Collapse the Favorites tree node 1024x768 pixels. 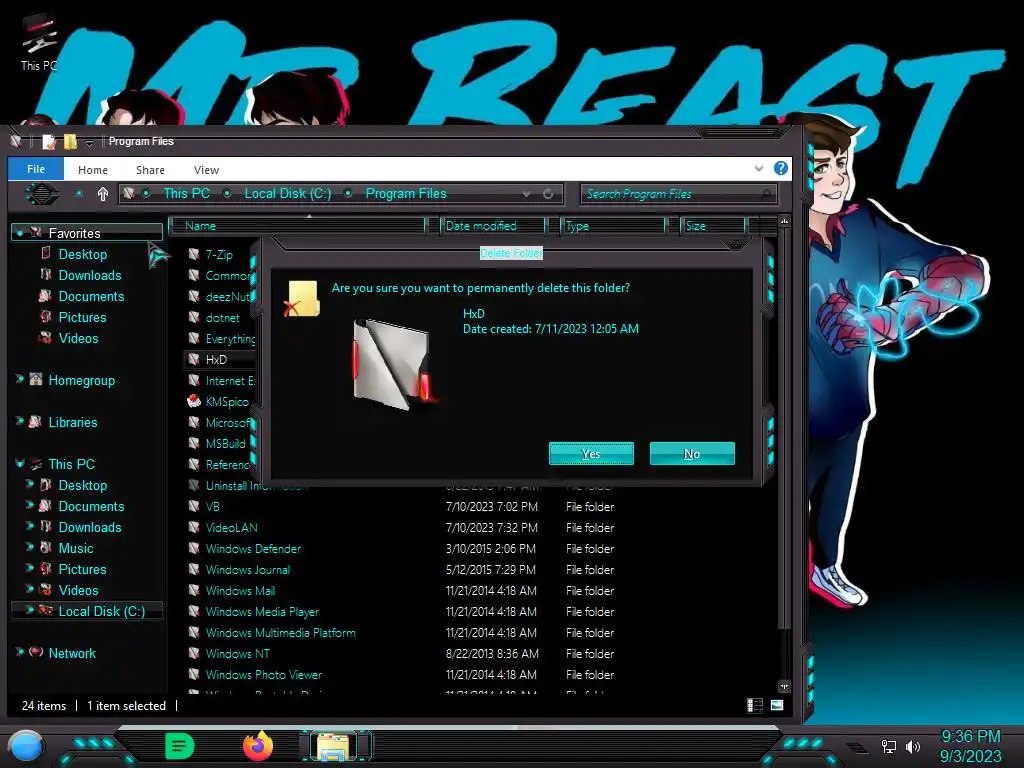(20, 232)
